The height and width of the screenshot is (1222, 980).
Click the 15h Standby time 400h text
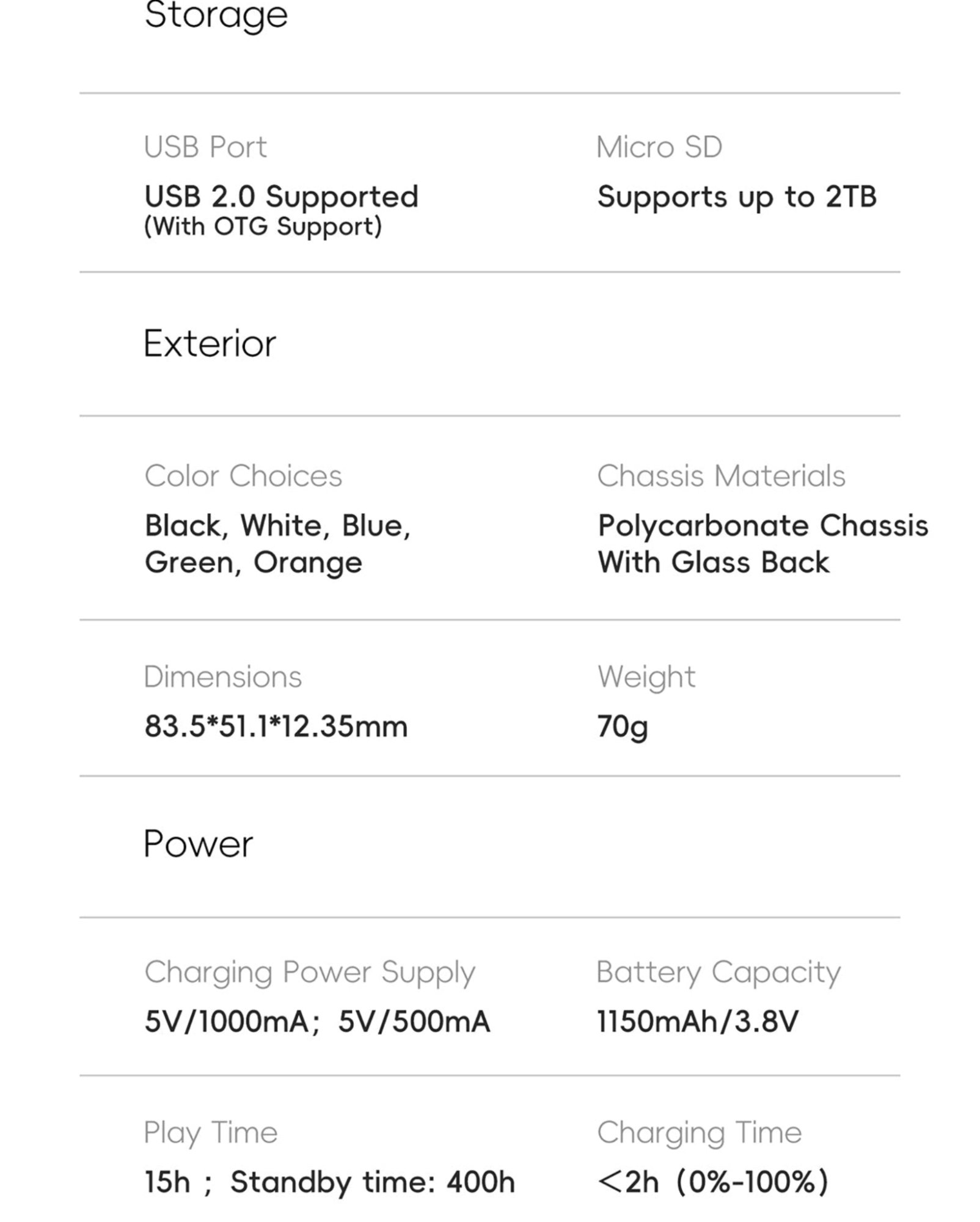click(x=329, y=1182)
